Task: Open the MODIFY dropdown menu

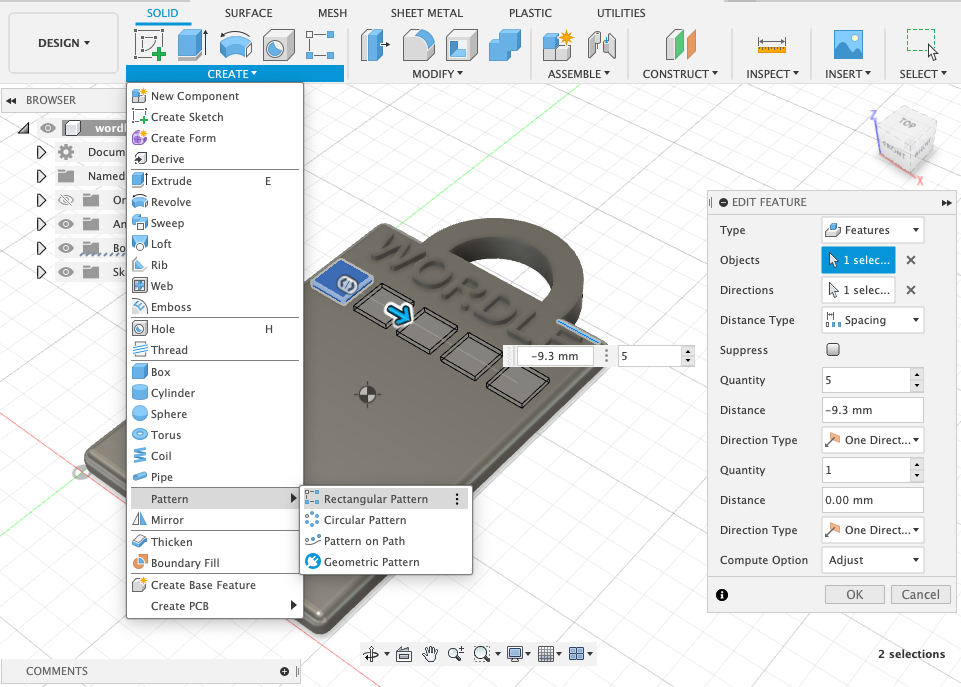Action: click(437, 74)
